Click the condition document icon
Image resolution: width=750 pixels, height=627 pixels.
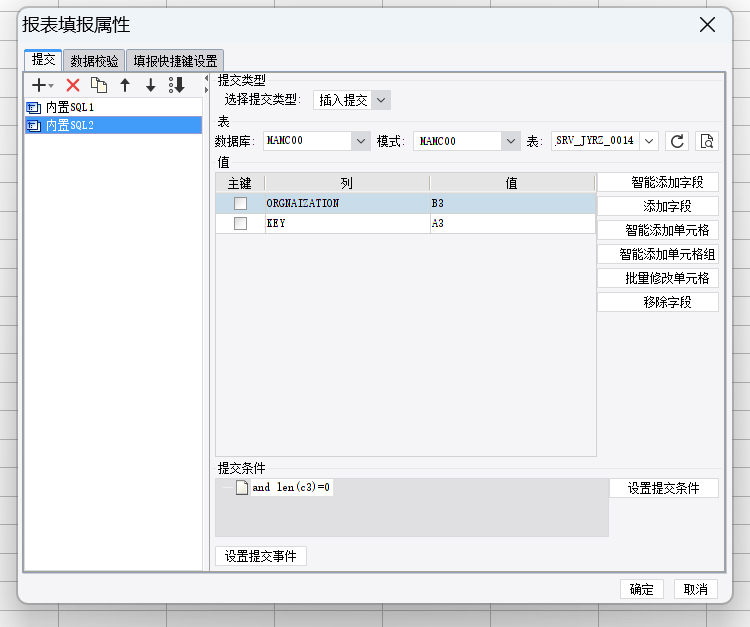[242, 487]
